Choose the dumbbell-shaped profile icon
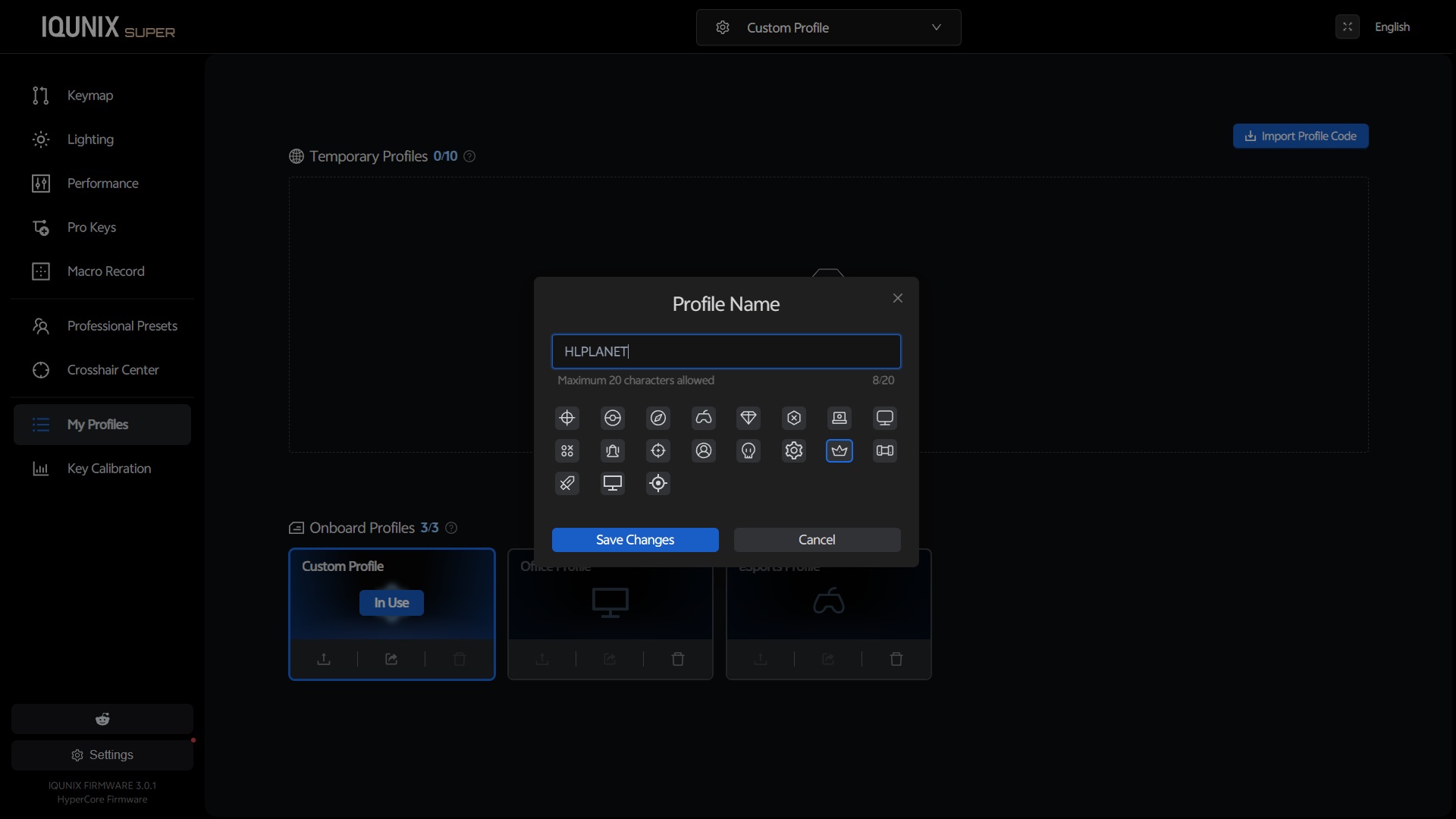 click(885, 450)
